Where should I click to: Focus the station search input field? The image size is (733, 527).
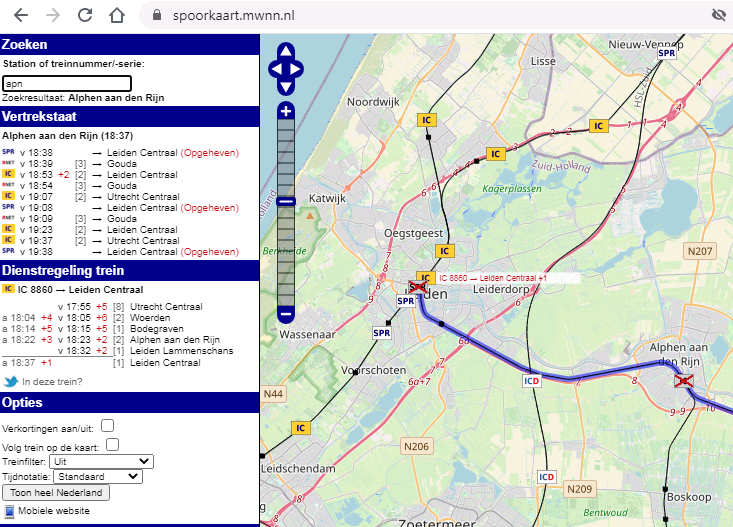(67, 84)
